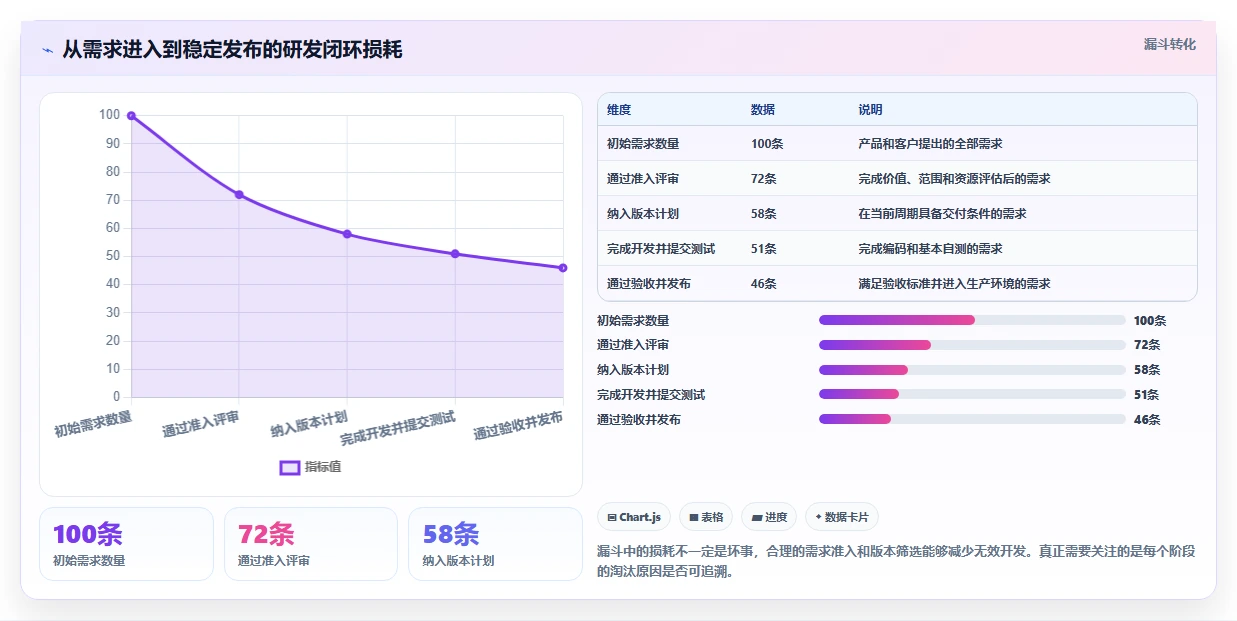This screenshot has height=621, width=1237.
Task: Click the 72条 cell in the table
Action: click(764, 179)
